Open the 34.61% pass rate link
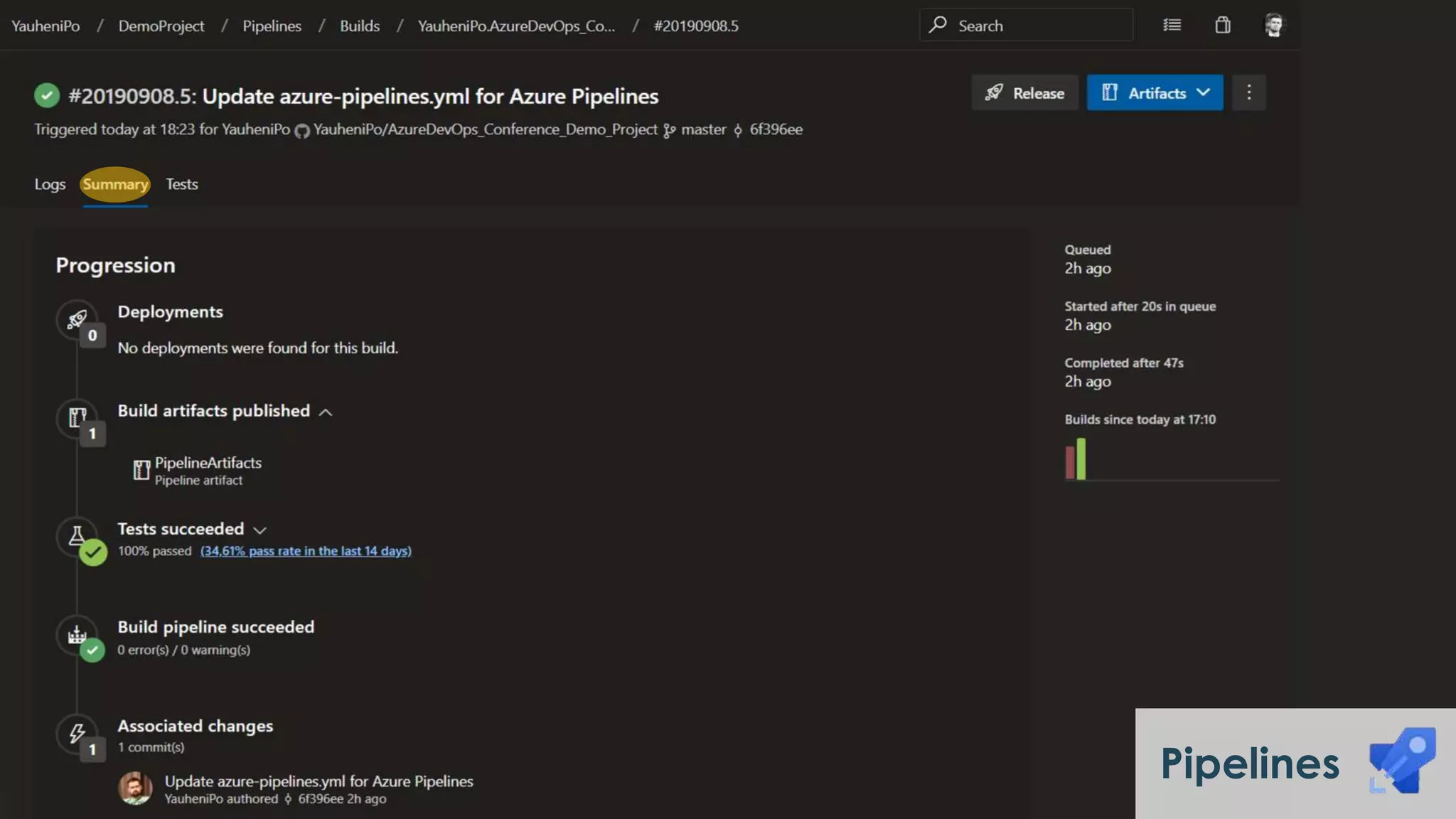This screenshot has width=1456, height=819. coord(306,551)
